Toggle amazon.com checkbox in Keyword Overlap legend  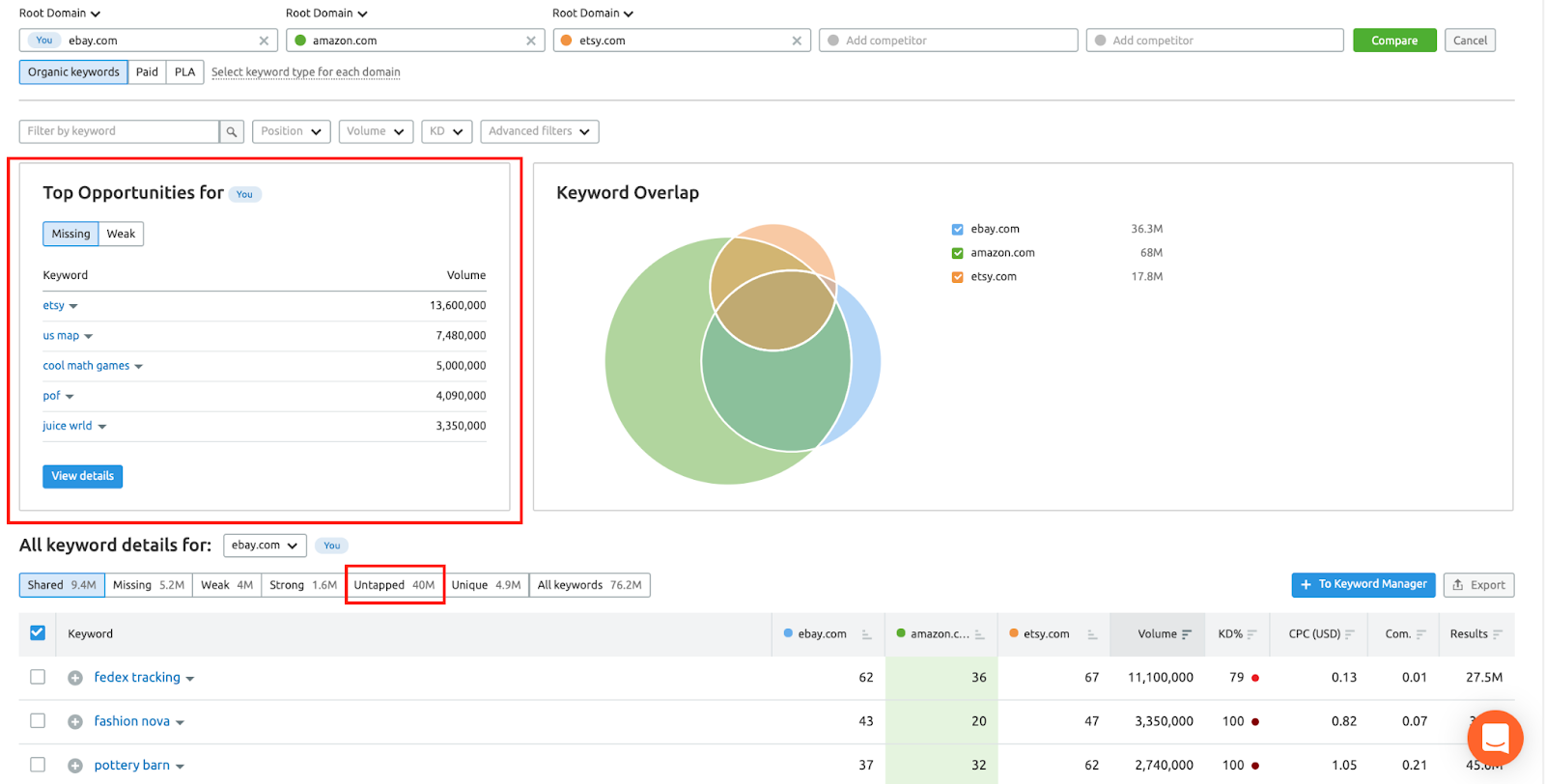[958, 253]
